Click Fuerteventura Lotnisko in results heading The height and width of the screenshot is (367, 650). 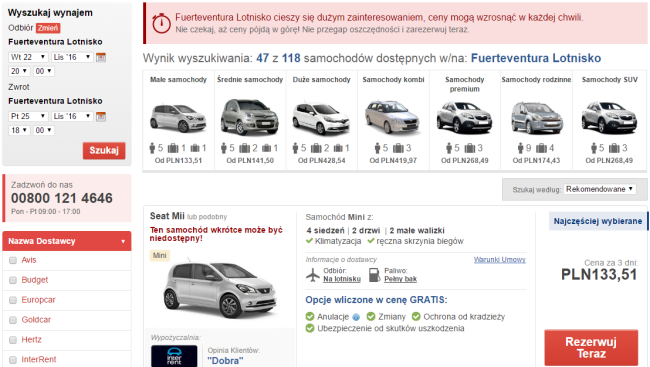pyautogui.click(x=536, y=58)
